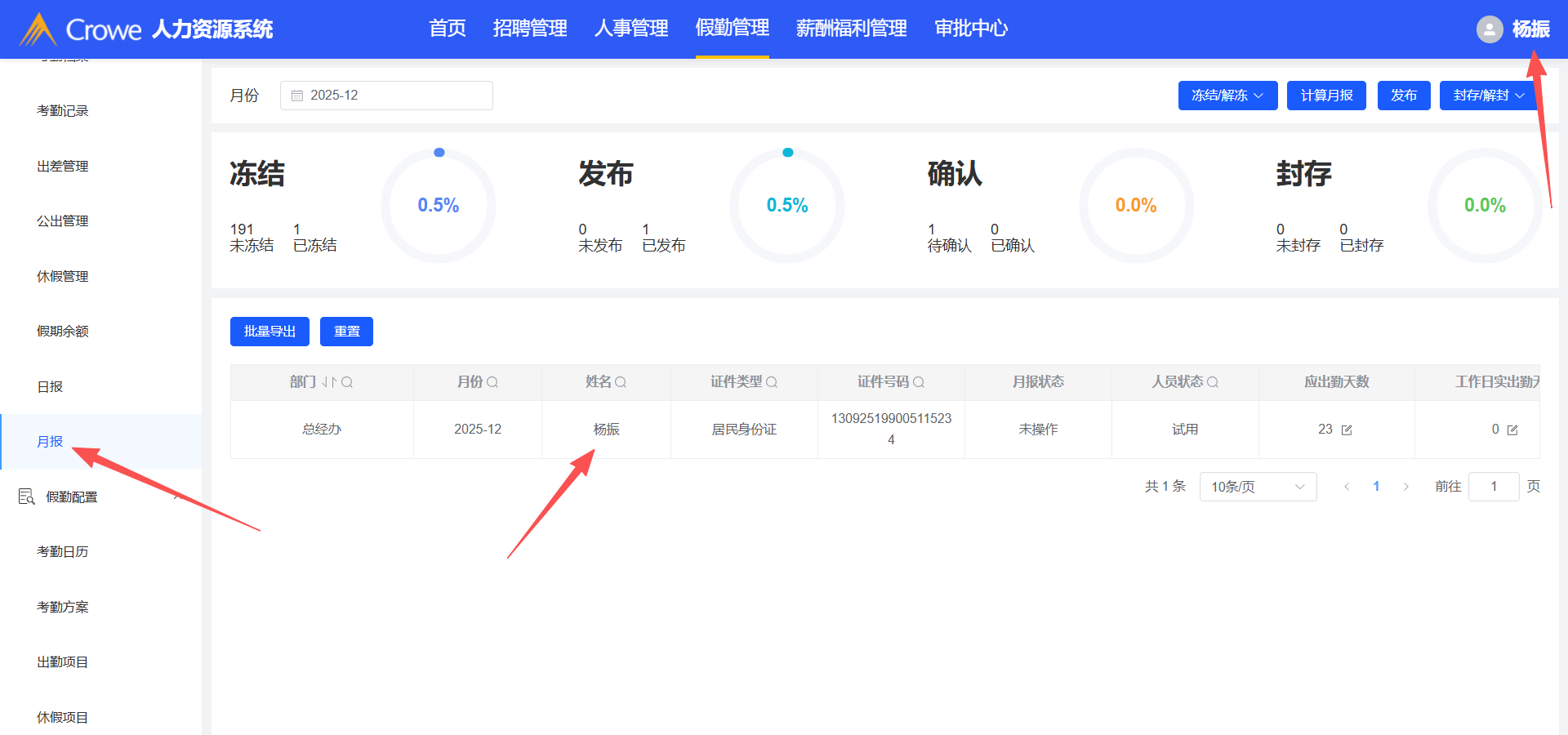Open the 月份 column search
Image resolution: width=1568 pixels, height=735 pixels.
tap(492, 382)
